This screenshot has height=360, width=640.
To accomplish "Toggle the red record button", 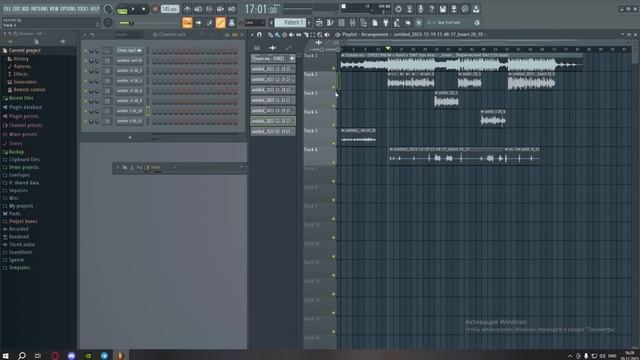I will (155, 9).
